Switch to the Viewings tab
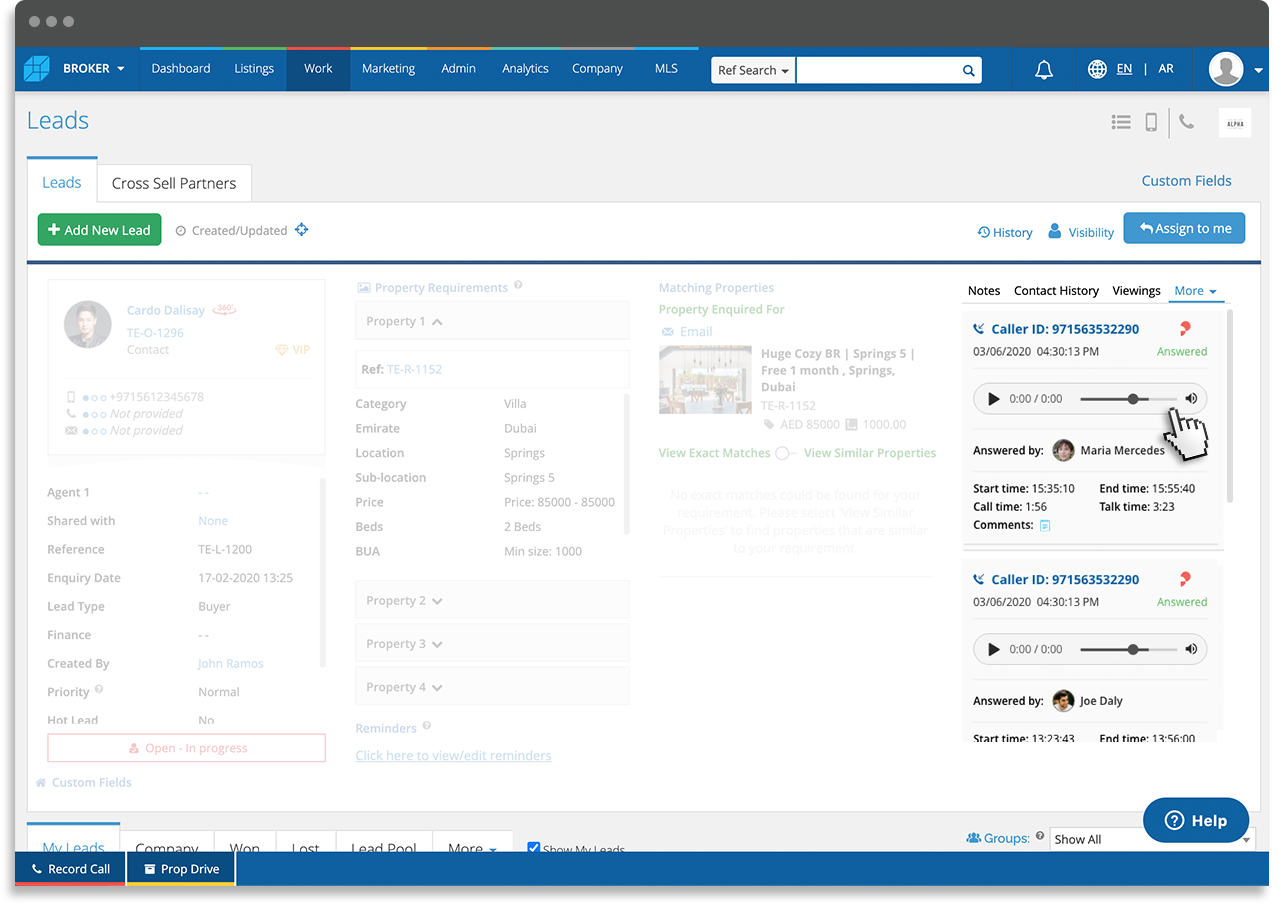 click(1136, 291)
